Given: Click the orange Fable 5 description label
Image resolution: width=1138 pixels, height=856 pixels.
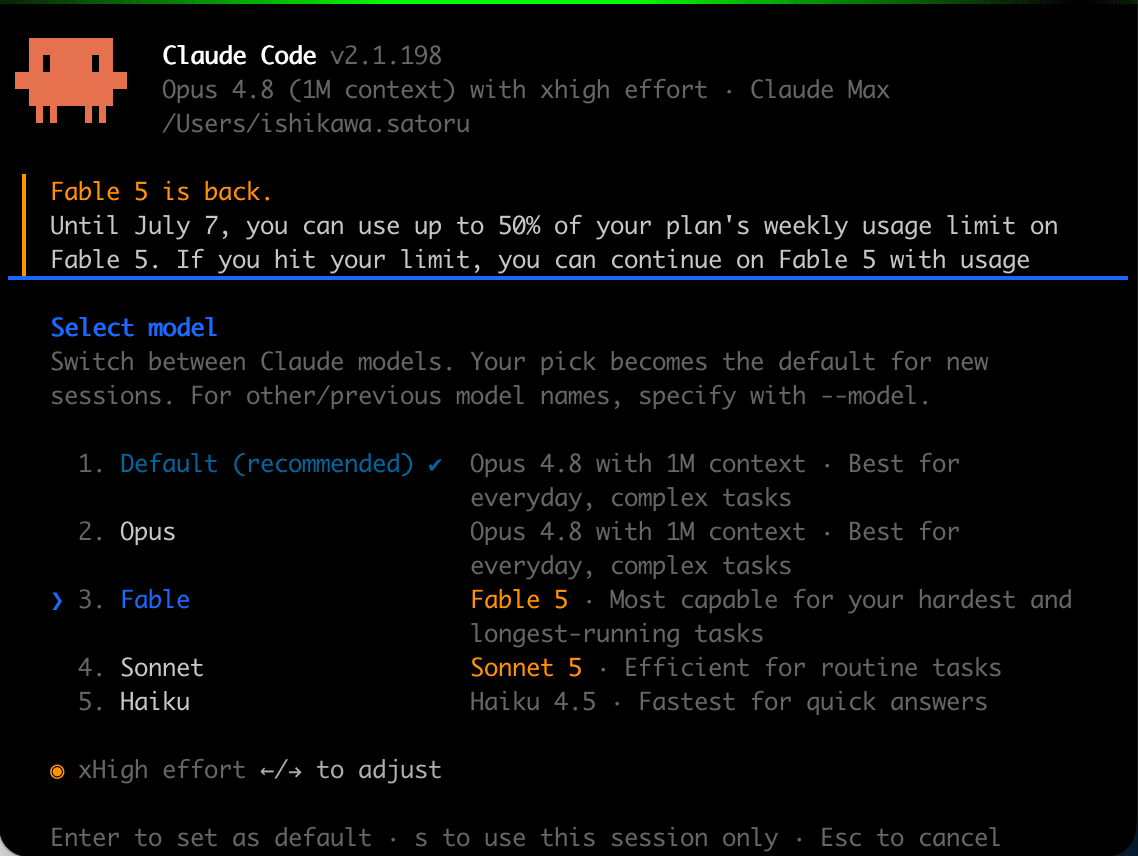Looking at the screenshot, I should click(519, 600).
